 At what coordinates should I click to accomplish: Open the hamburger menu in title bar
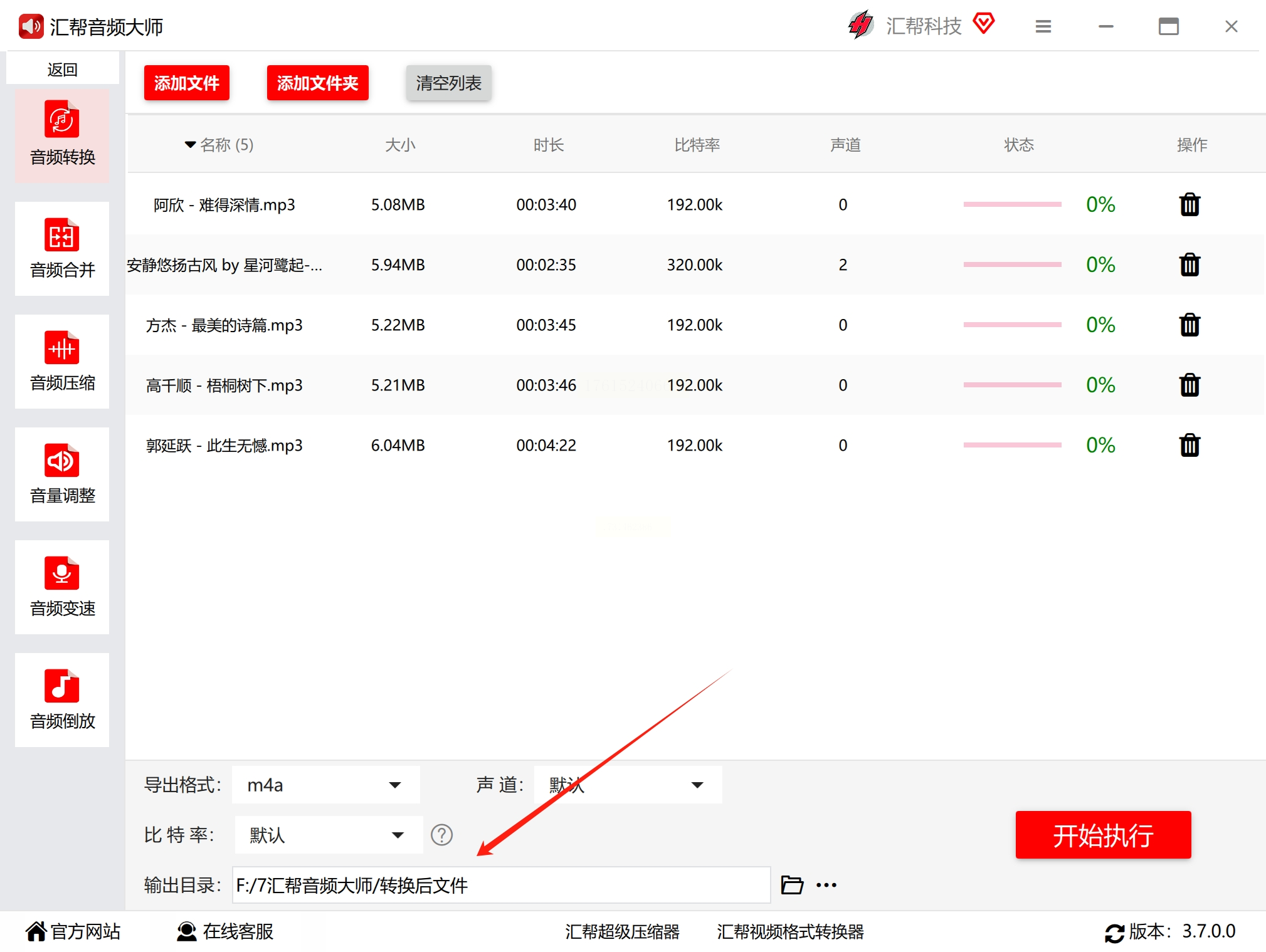tap(1043, 26)
